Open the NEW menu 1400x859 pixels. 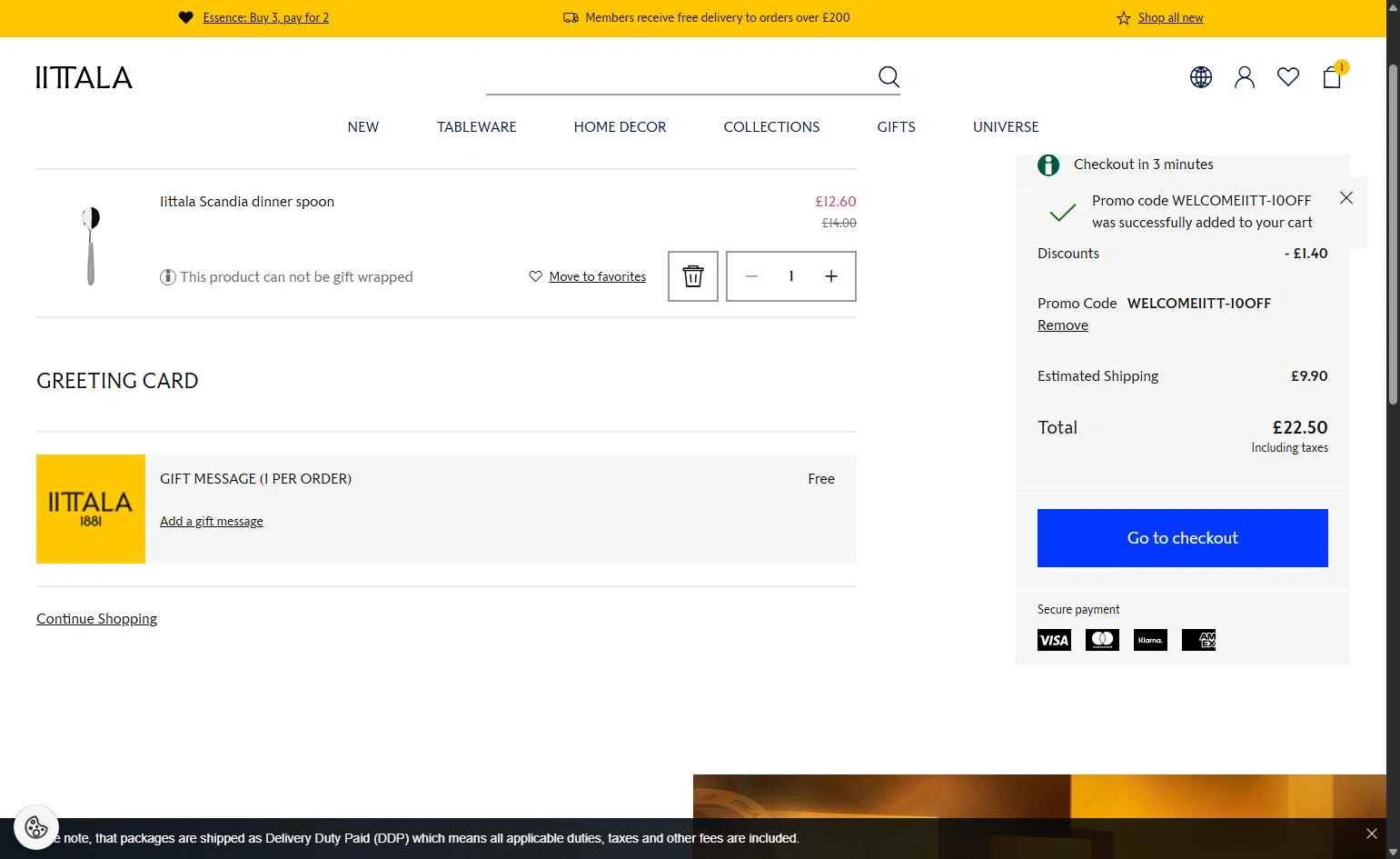(363, 127)
